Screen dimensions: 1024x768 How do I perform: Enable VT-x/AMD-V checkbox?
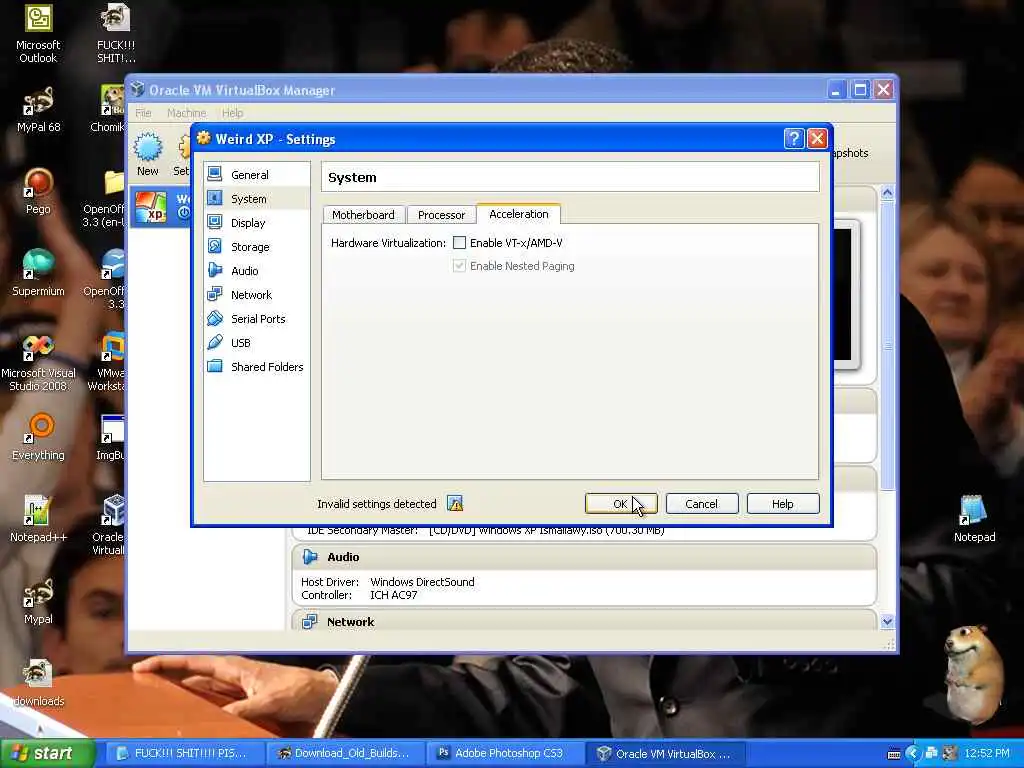coord(460,243)
